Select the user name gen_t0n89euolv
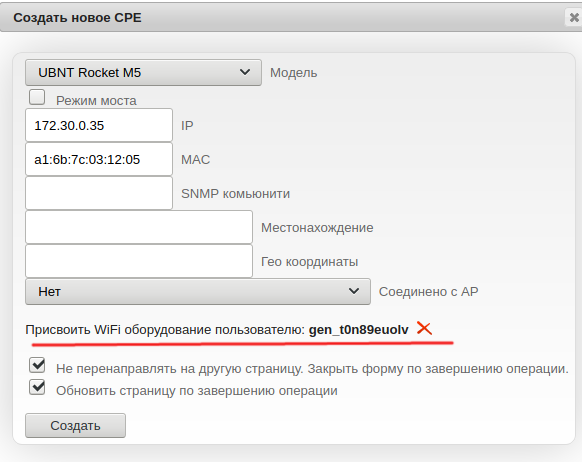 click(359, 330)
